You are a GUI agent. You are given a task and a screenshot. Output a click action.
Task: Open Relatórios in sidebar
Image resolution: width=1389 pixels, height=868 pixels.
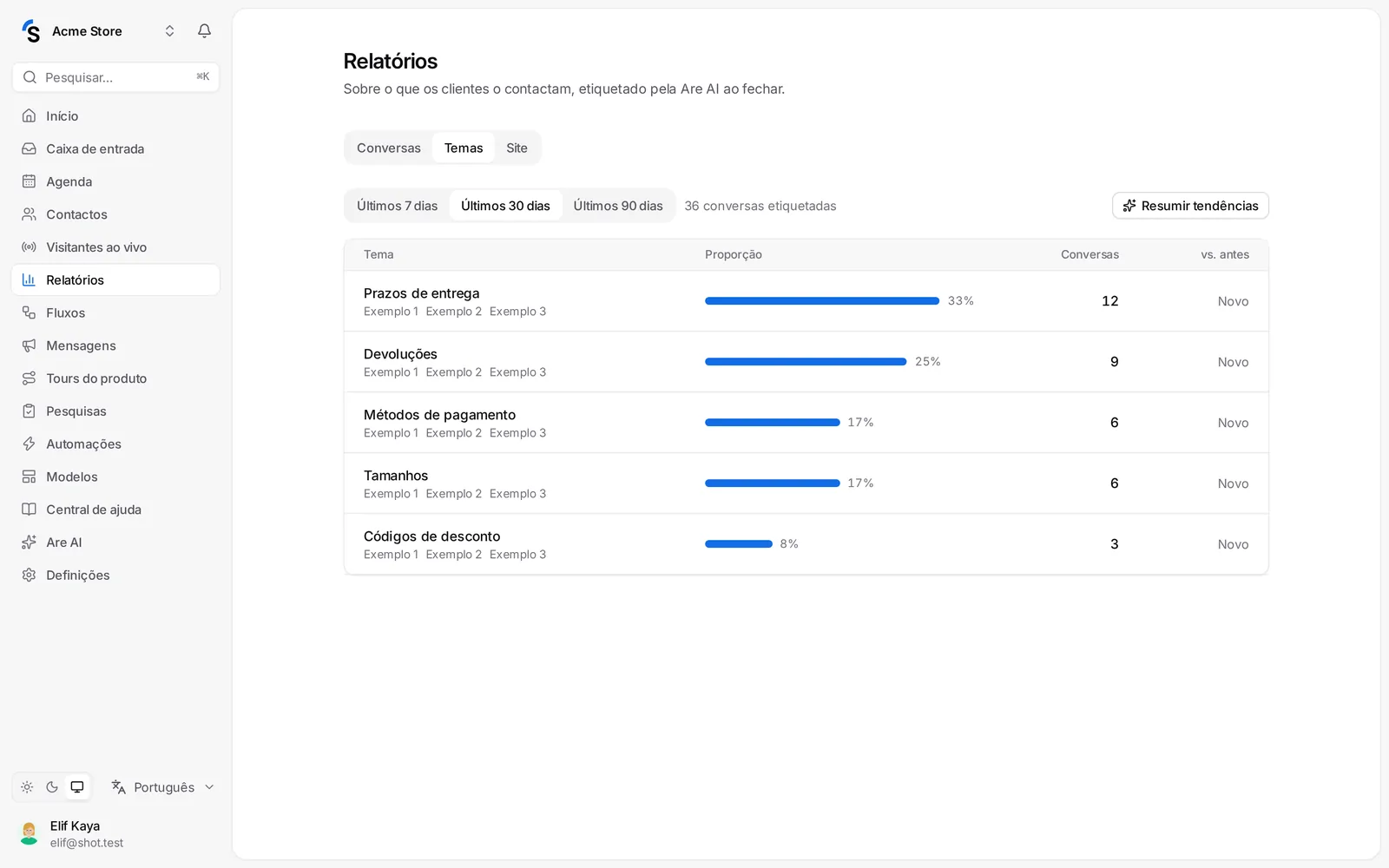click(115, 280)
